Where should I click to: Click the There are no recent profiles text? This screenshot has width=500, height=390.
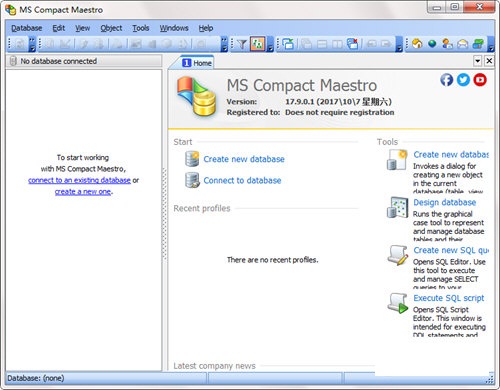[x=273, y=260]
